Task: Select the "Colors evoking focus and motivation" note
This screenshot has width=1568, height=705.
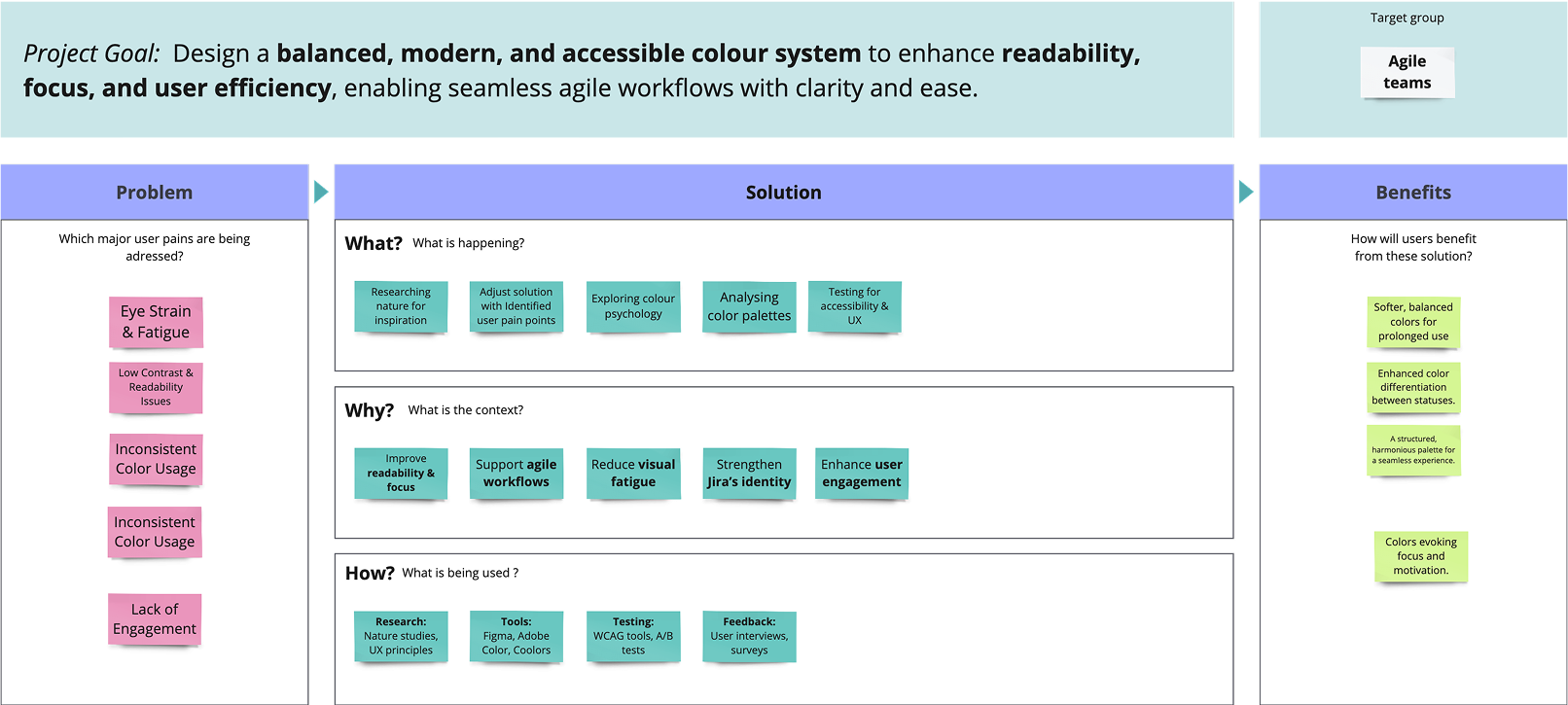Action: point(1421,556)
